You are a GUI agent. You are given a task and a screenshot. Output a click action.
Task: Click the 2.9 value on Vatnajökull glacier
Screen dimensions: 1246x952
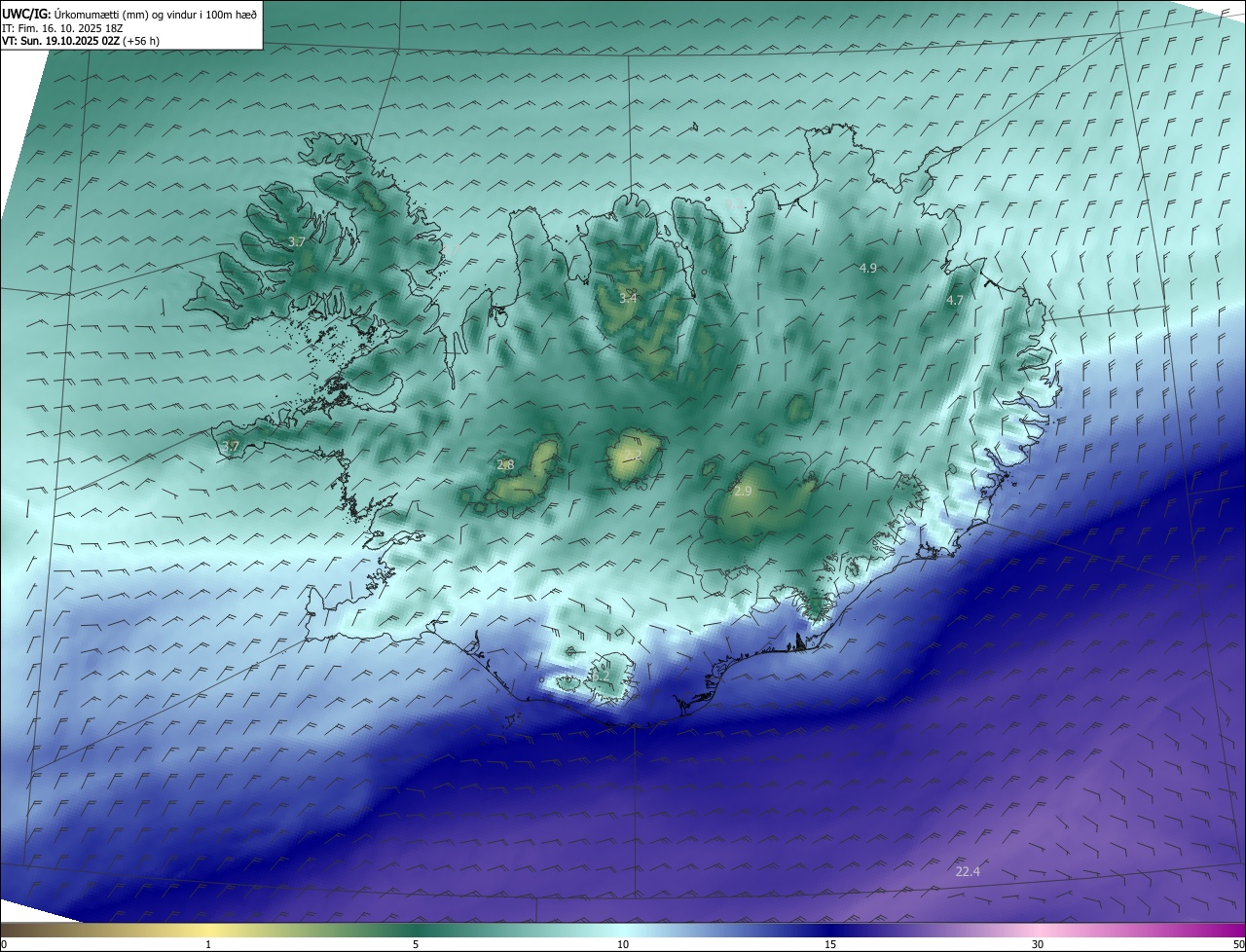pyautogui.click(x=743, y=492)
